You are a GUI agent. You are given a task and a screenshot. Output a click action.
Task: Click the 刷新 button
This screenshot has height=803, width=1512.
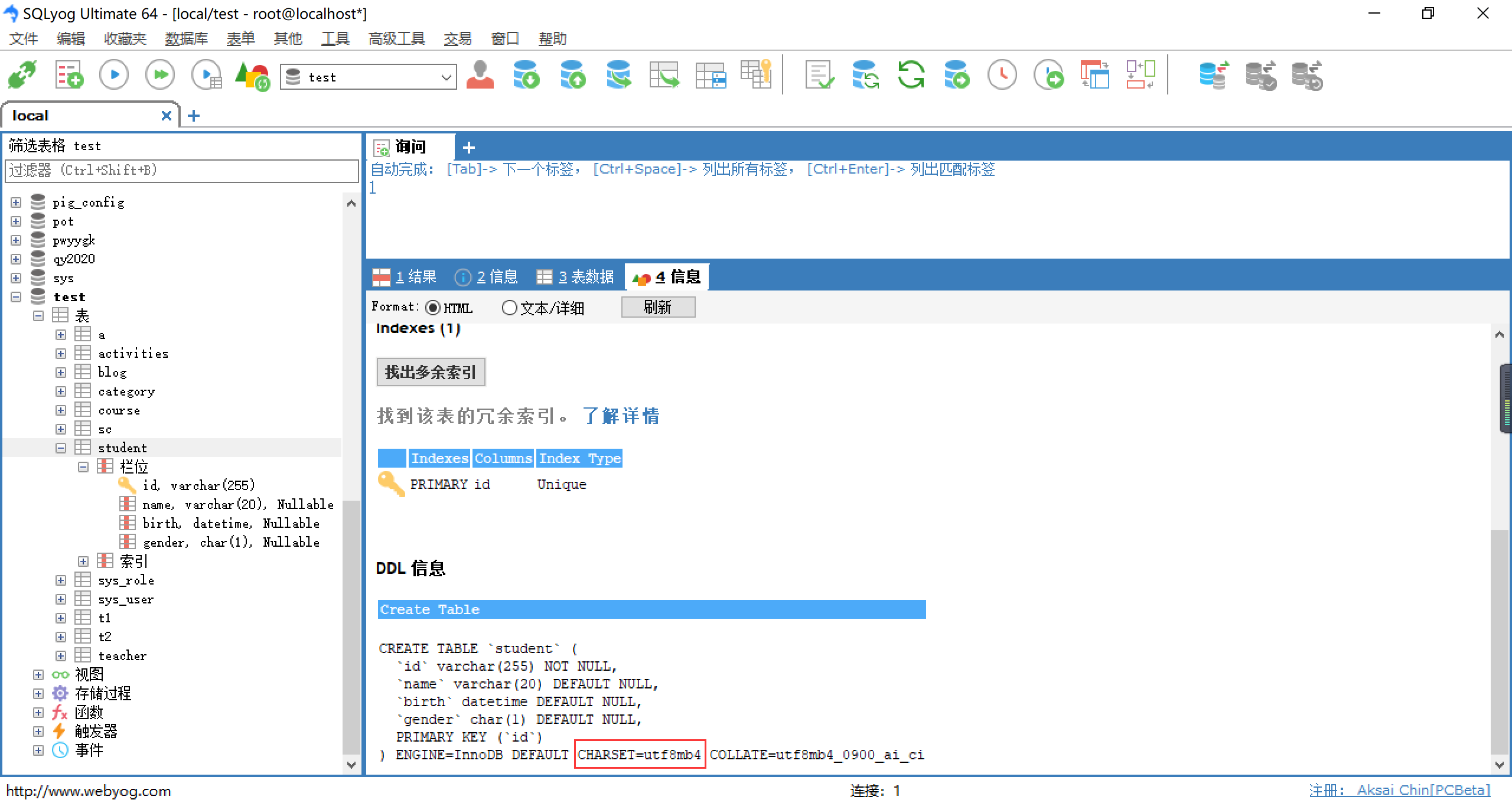pos(658,307)
